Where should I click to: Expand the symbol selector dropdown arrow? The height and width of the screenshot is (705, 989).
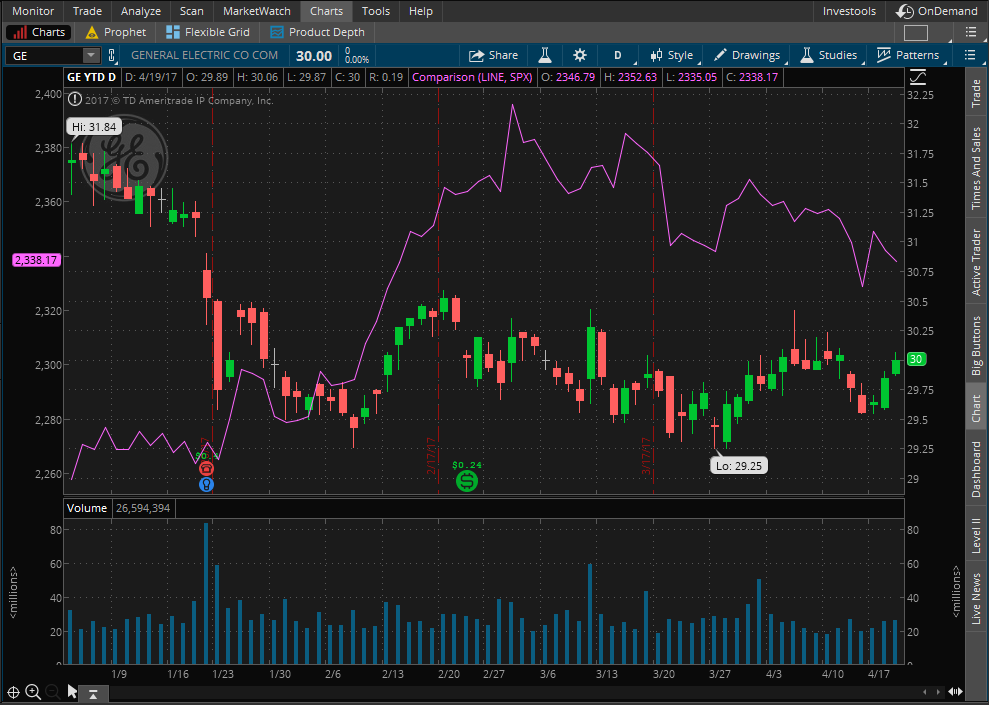click(x=91, y=55)
